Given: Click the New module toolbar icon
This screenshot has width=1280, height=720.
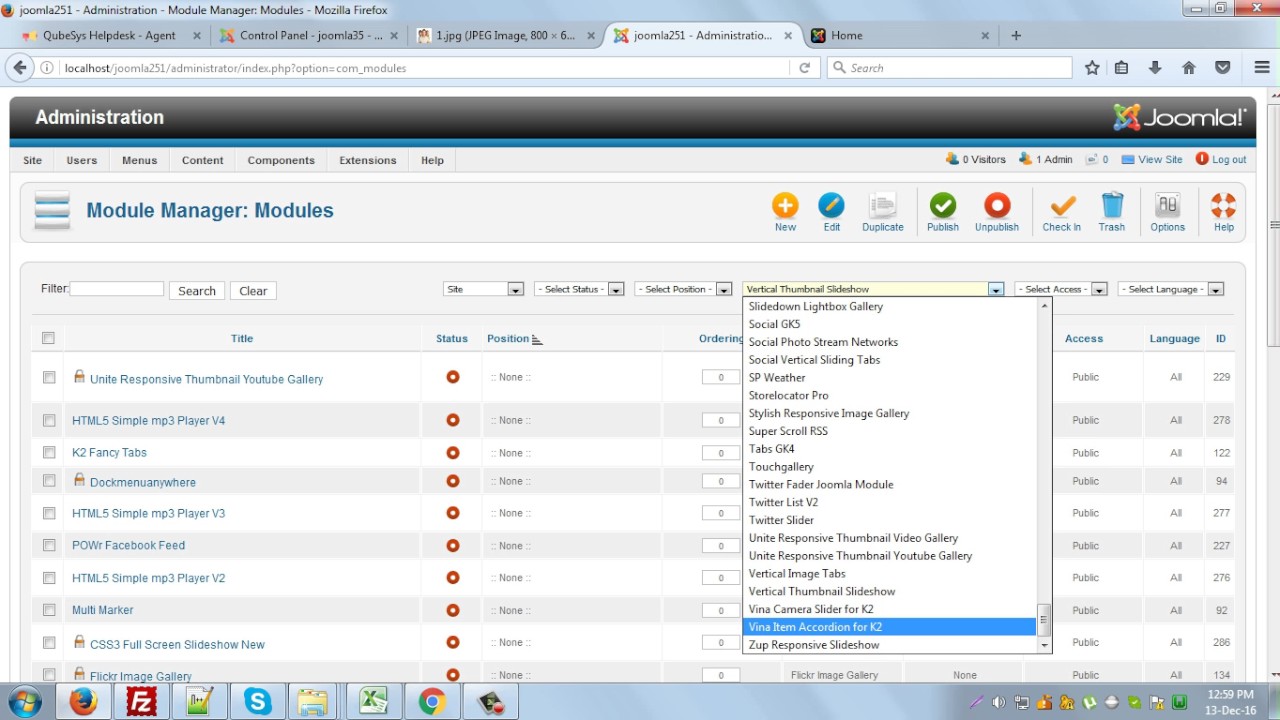Looking at the screenshot, I should coord(785,206).
